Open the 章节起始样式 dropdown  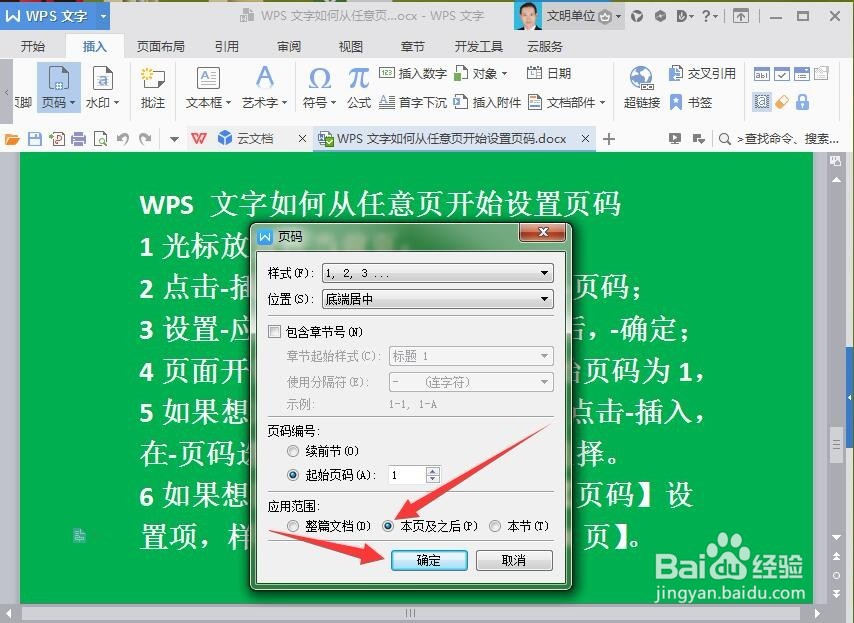point(471,356)
